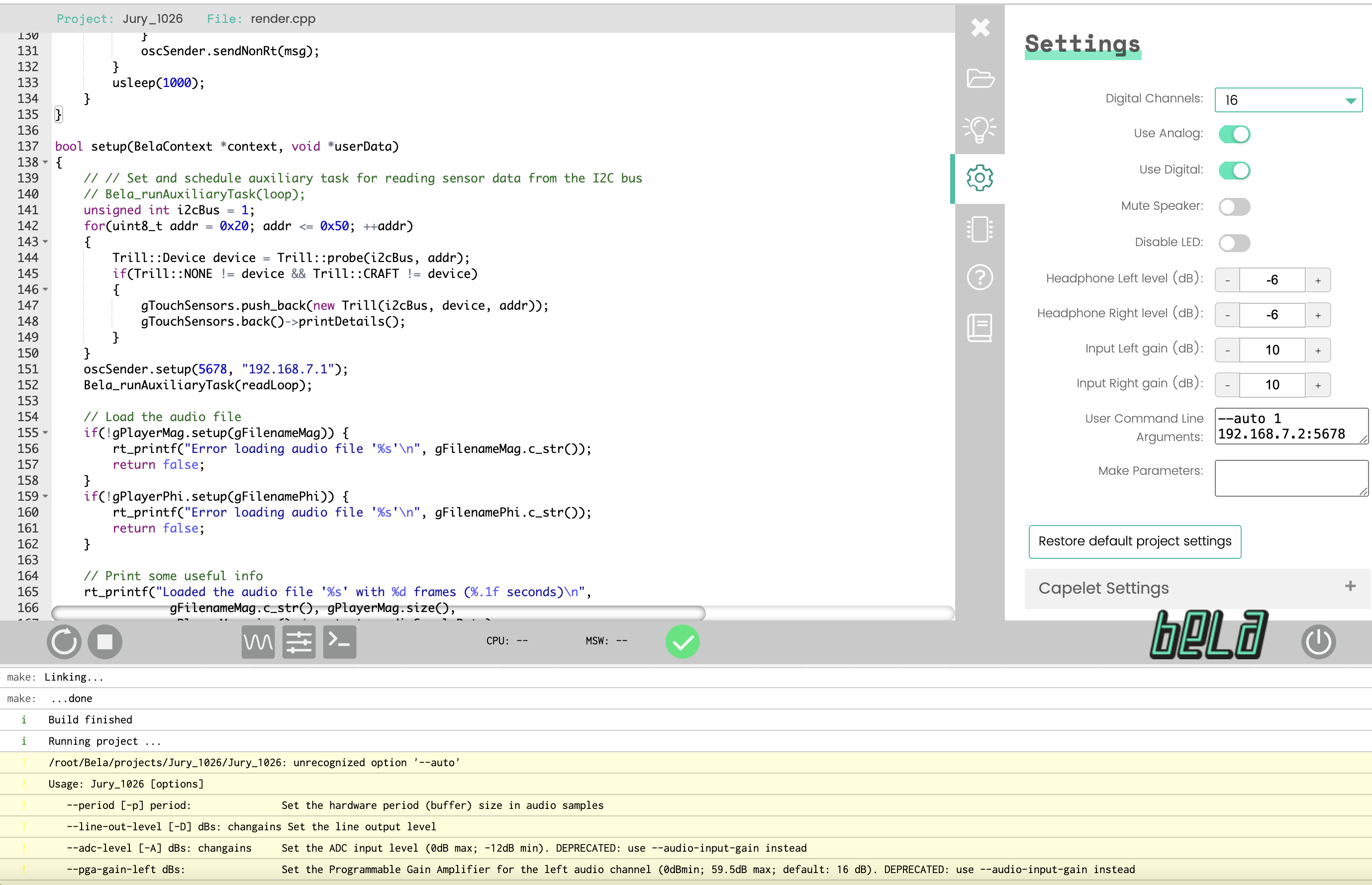Open the GUI sliders panel
Screen dimensions: 1372x885
tap(298, 641)
